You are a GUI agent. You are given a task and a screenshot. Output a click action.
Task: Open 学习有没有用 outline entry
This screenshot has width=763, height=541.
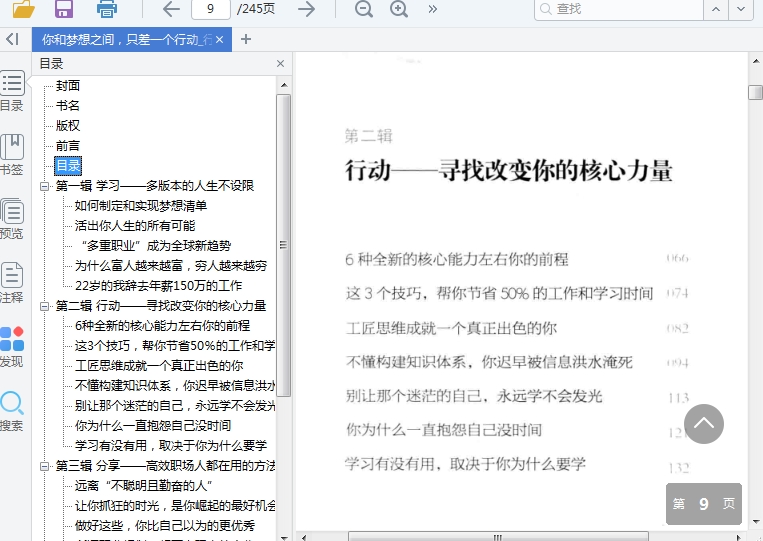tap(171, 446)
